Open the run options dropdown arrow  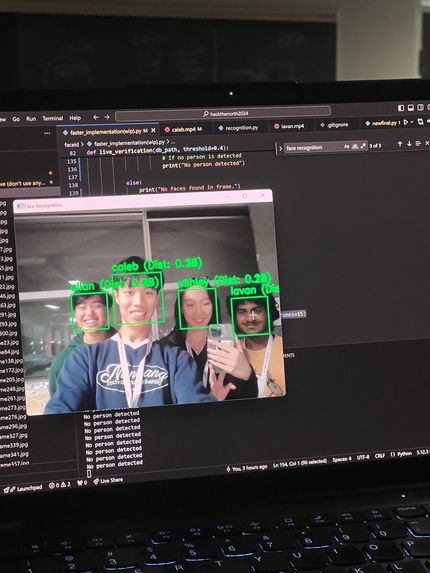coord(412,122)
